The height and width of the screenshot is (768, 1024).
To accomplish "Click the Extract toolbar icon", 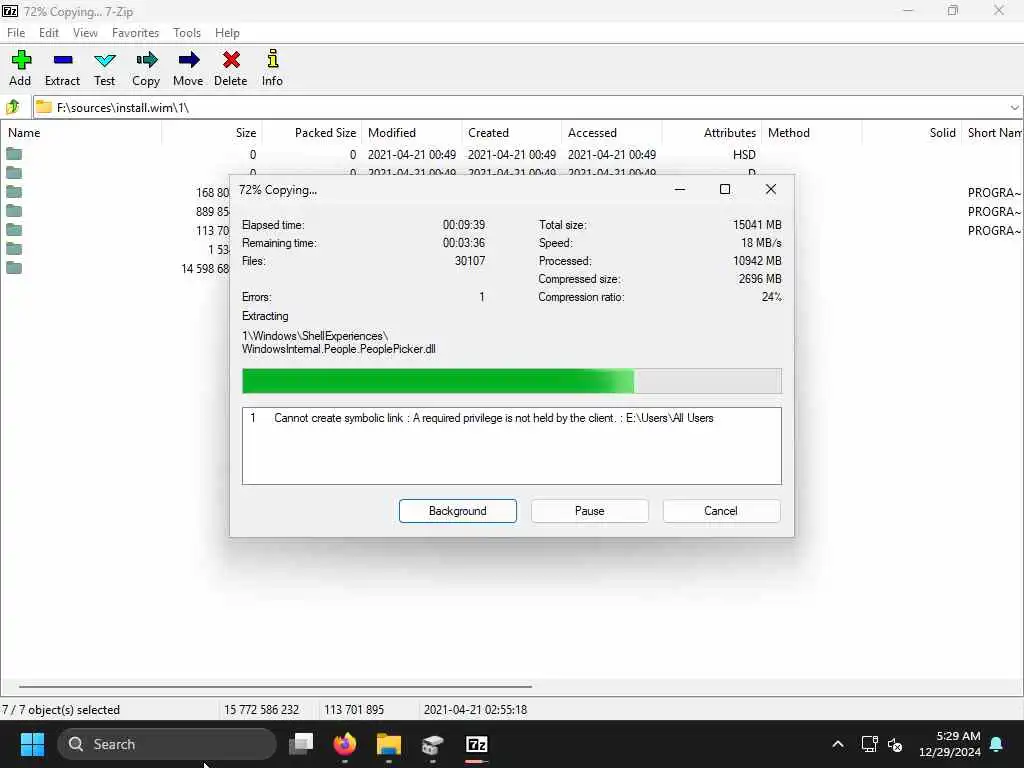I will point(62,68).
